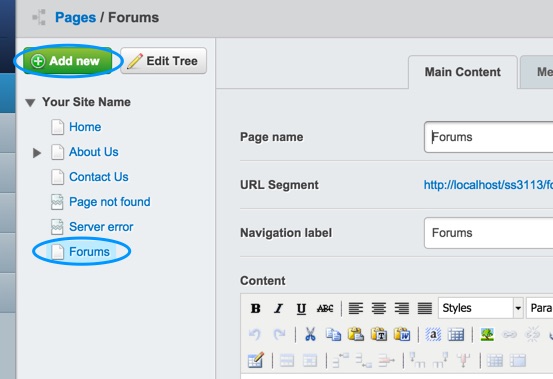The width and height of the screenshot is (553, 379).
Task: Click the plain paste clipboard icon
Action: tap(356, 334)
